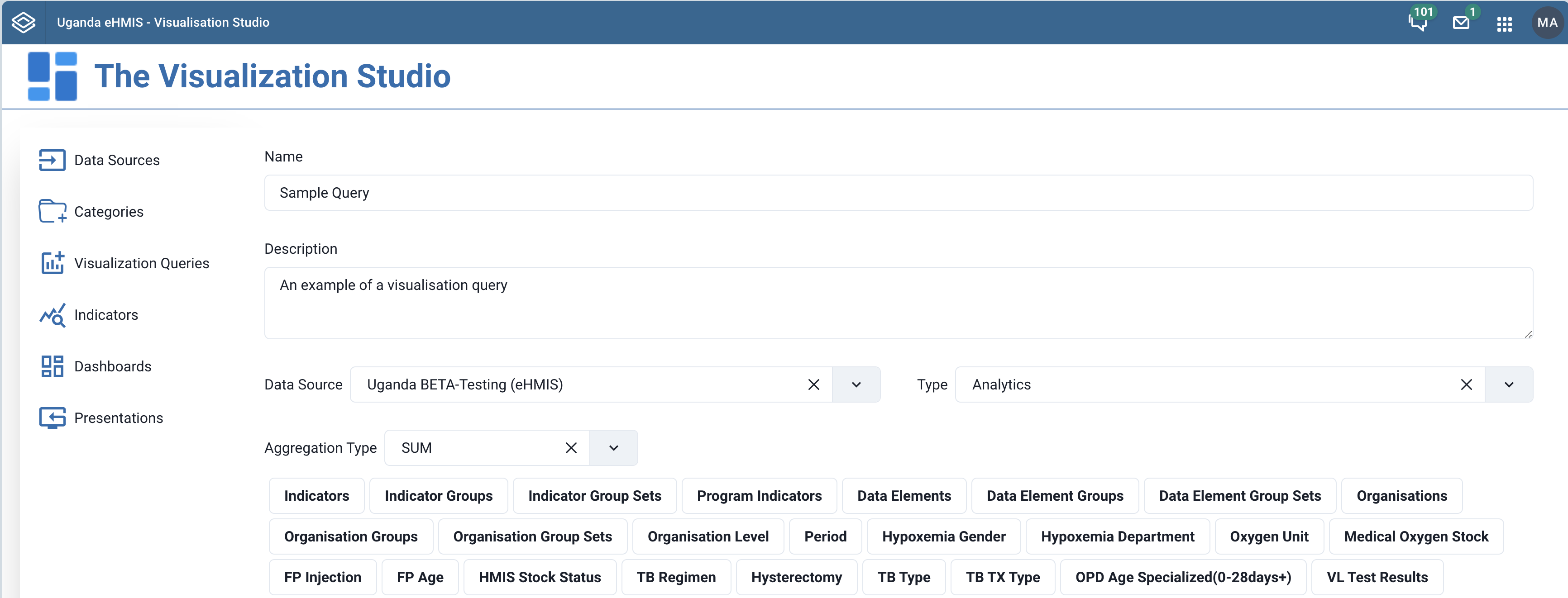Click the Description text area
Image resolution: width=1568 pixels, height=598 pixels.
[x=899, y=303]
